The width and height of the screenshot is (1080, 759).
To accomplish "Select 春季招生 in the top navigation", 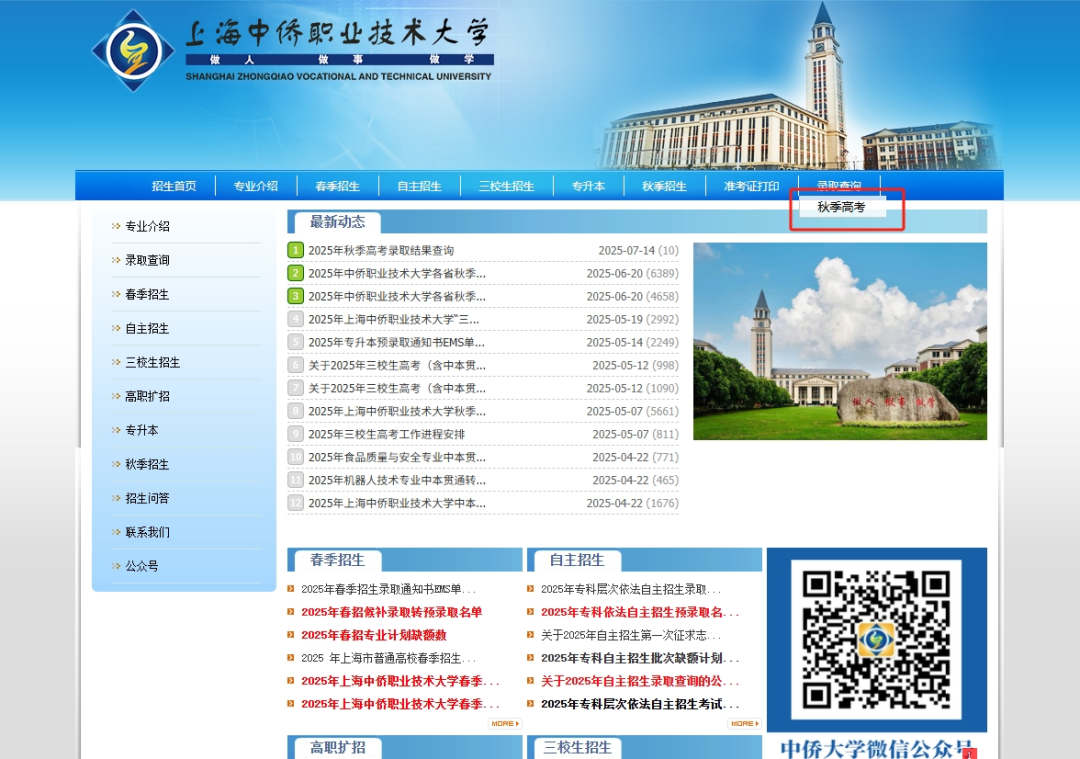I will point(338,186).
